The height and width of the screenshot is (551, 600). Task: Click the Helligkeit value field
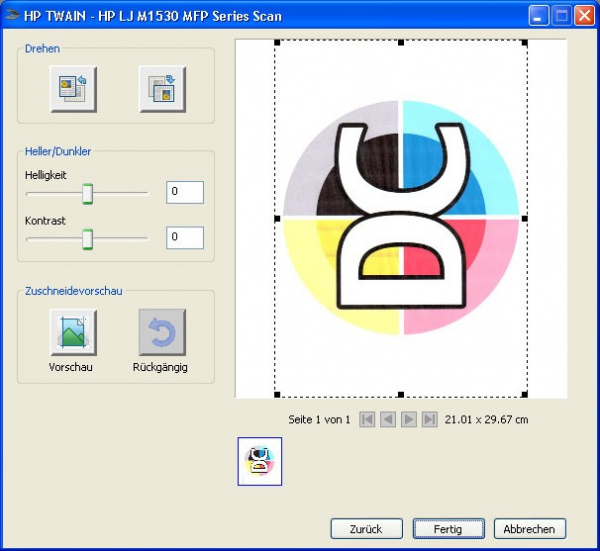(185, 192)
